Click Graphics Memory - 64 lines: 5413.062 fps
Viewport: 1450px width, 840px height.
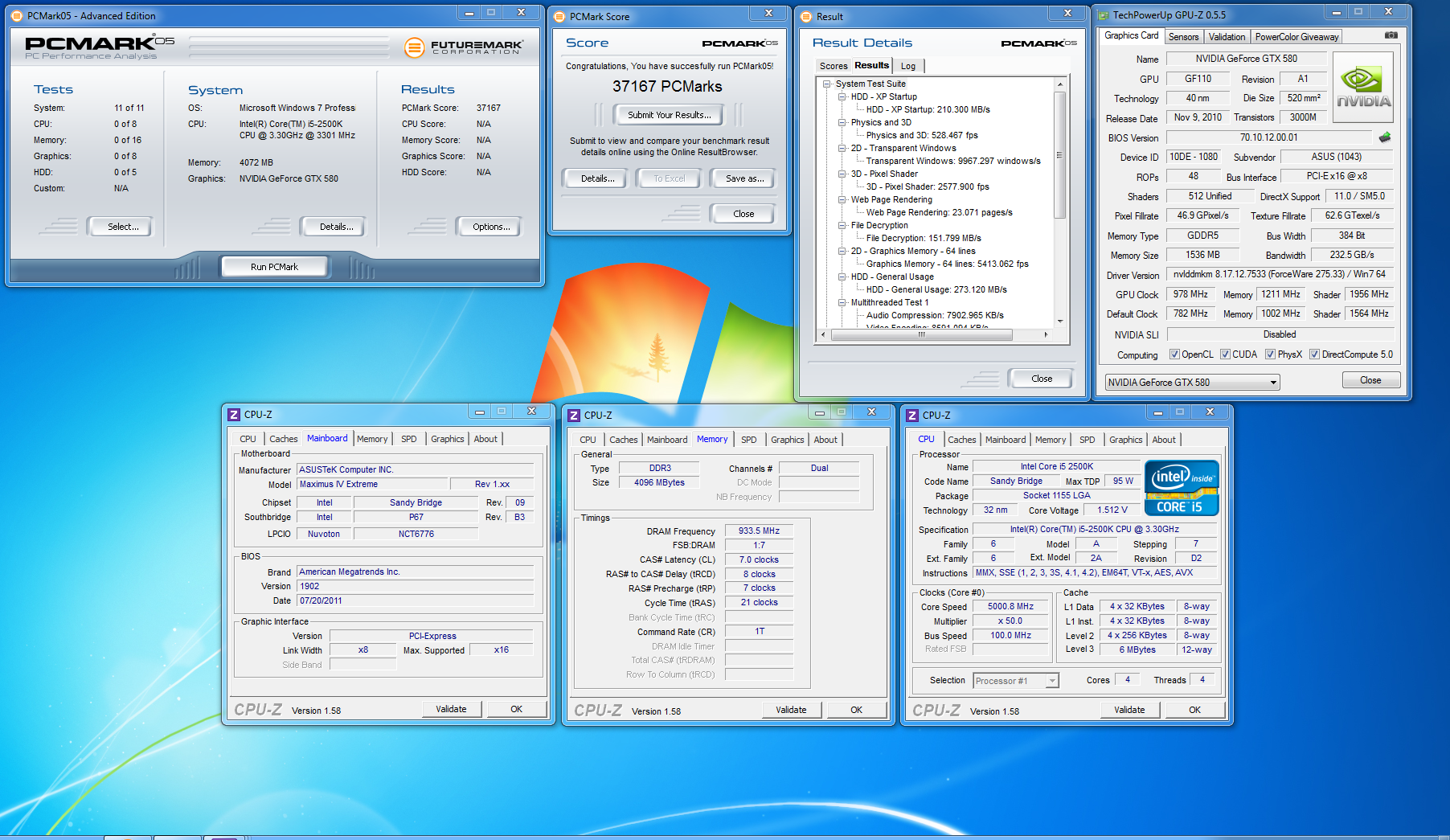(x=947, y=264)
